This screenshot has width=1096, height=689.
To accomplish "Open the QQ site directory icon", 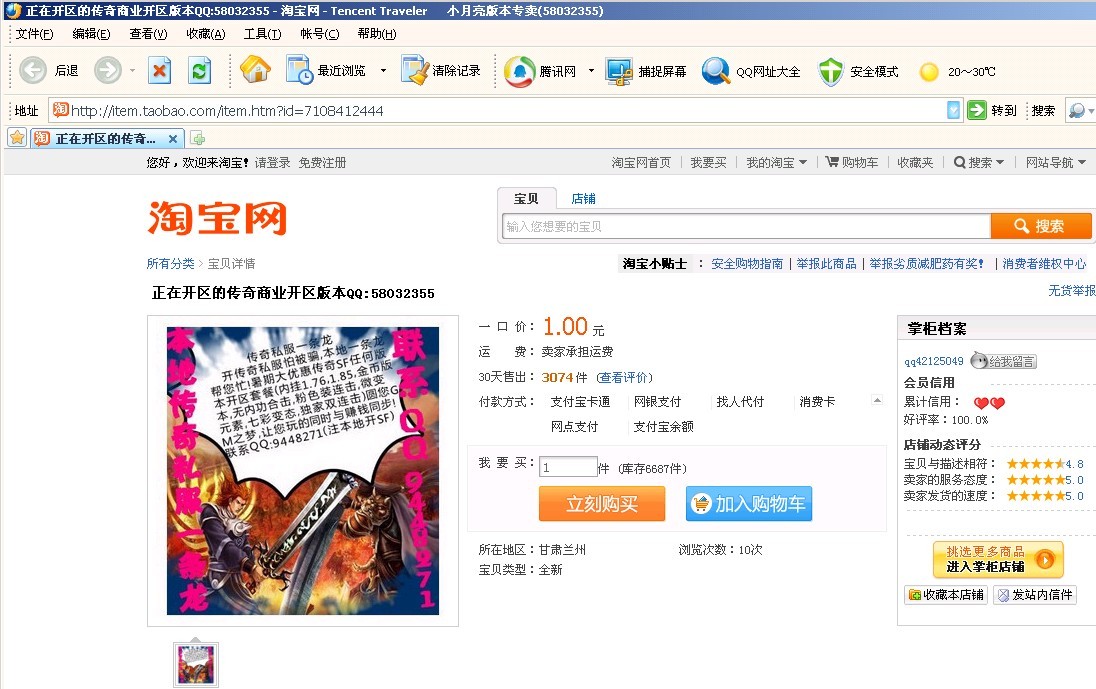I will 716,71.
